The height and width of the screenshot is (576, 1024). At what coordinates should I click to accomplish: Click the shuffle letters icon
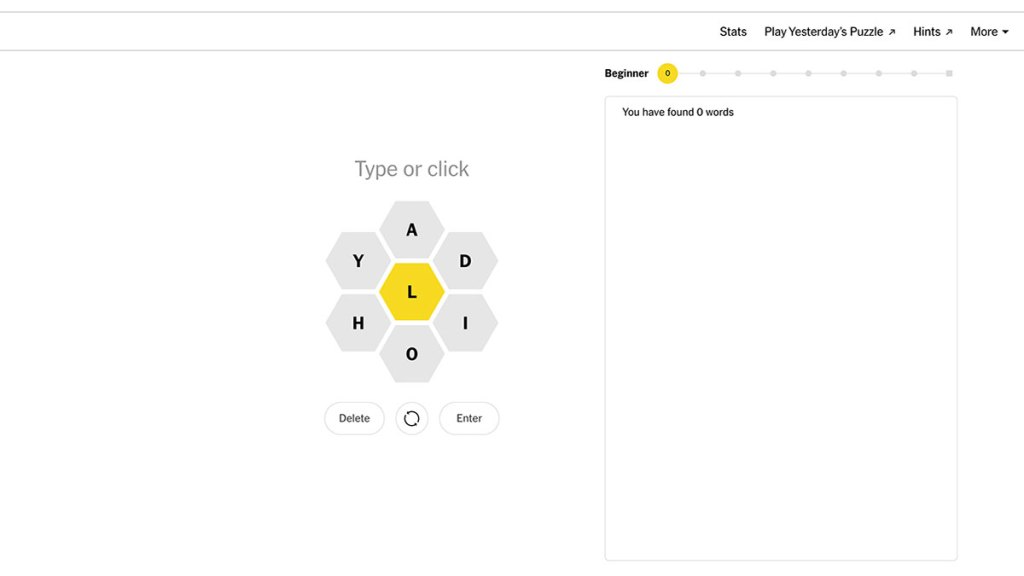tap(411, 418)
